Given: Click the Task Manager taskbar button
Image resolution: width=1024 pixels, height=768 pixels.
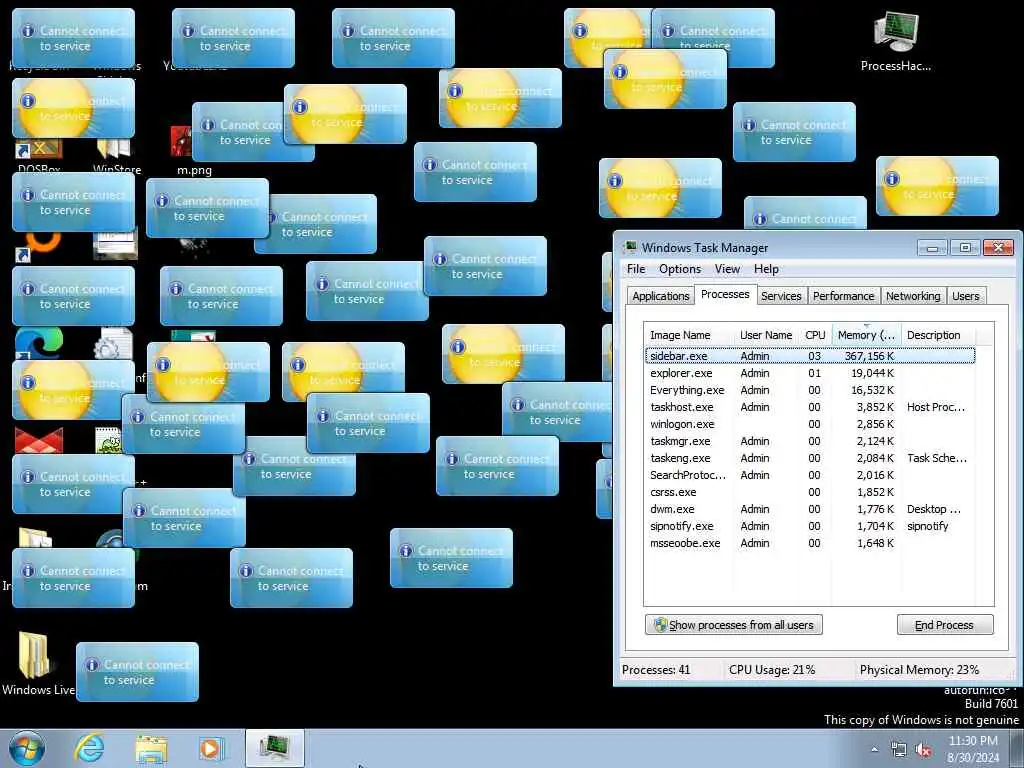Looking at the screenshot, I should pyautogui.click(x=275, y=748).
